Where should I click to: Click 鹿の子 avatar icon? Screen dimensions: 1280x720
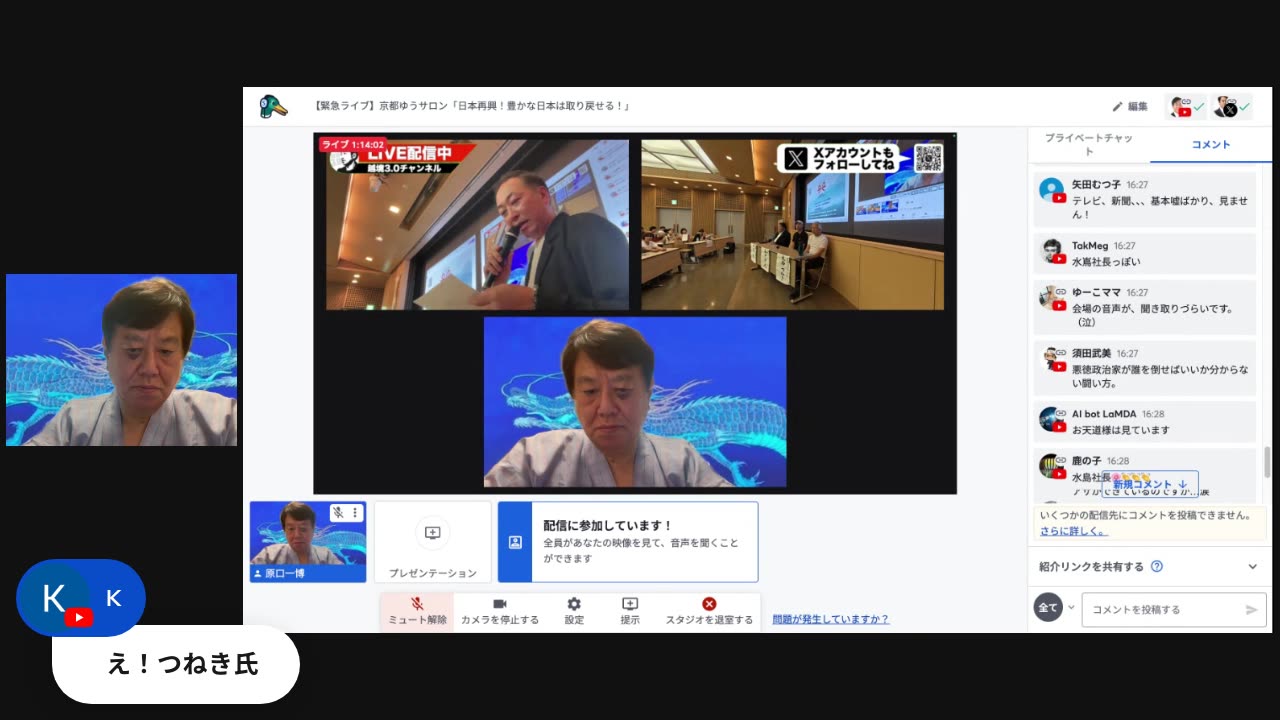(1052, 466)
